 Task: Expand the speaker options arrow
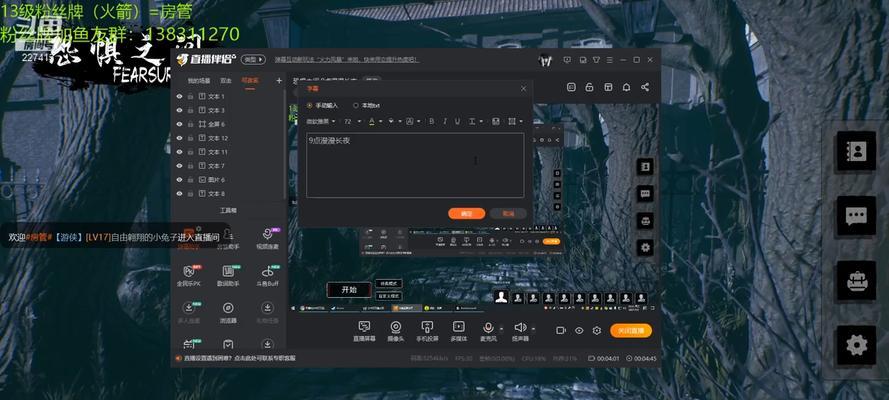click(533, 328)
